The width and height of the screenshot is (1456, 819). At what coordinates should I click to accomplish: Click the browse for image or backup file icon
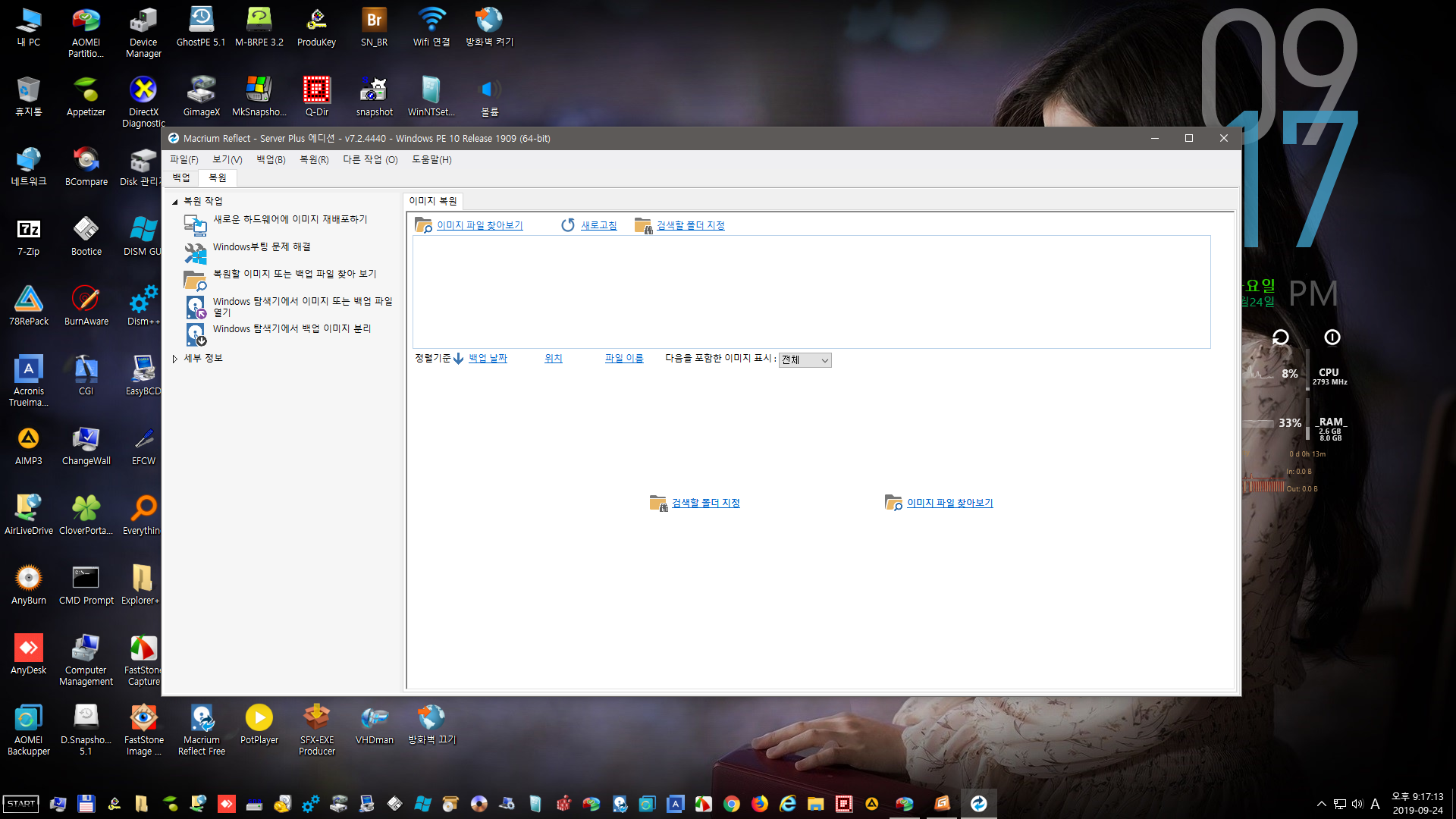[196, 280]
